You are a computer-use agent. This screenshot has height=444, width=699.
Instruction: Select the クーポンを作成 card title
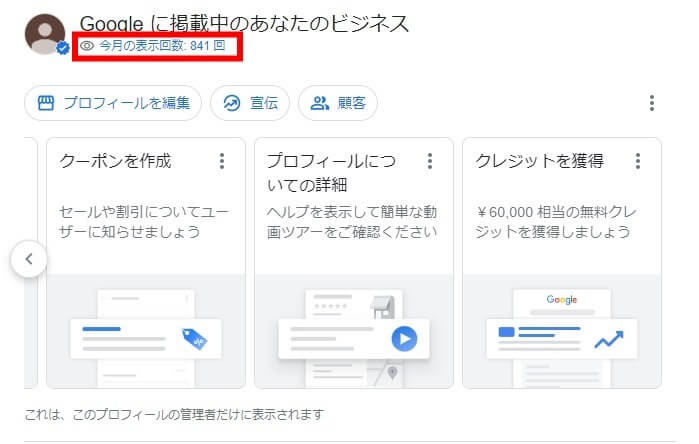tap(115, 161)
